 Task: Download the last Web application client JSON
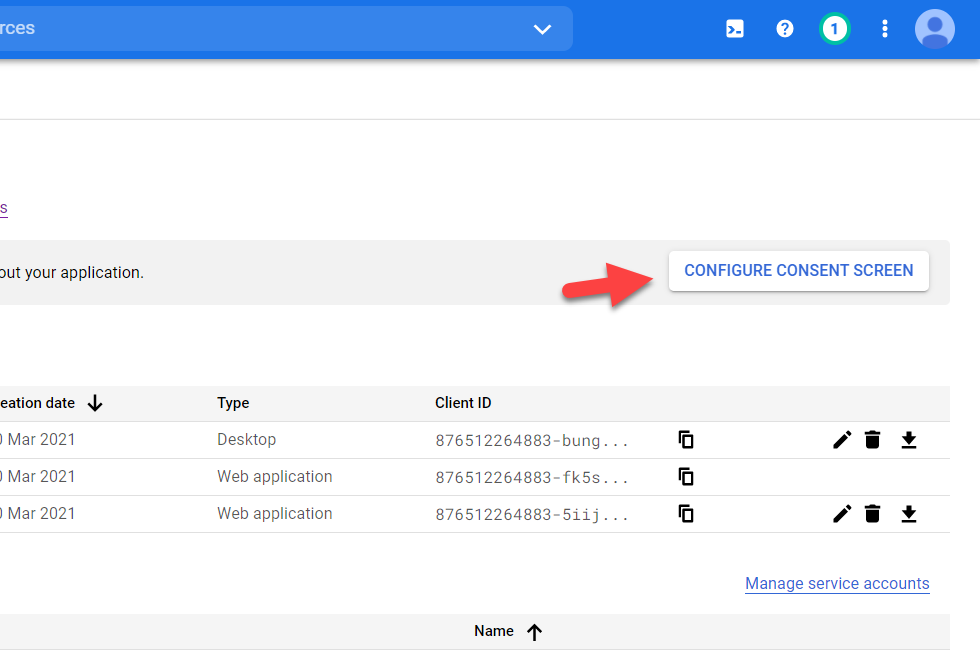[908, 514]
